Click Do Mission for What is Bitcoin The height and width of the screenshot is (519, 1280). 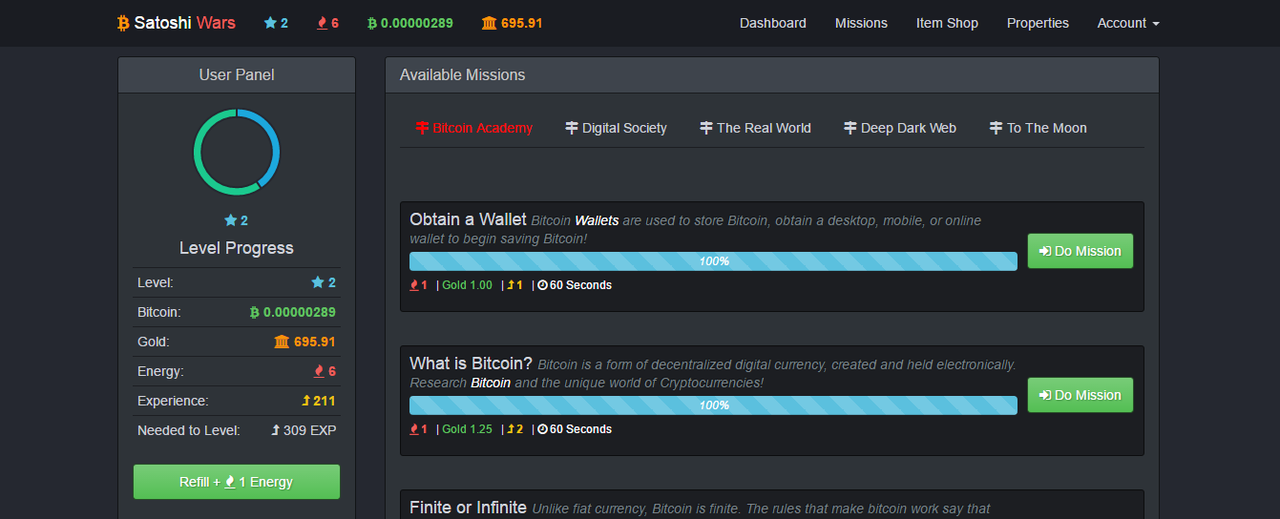[1080, 395]
